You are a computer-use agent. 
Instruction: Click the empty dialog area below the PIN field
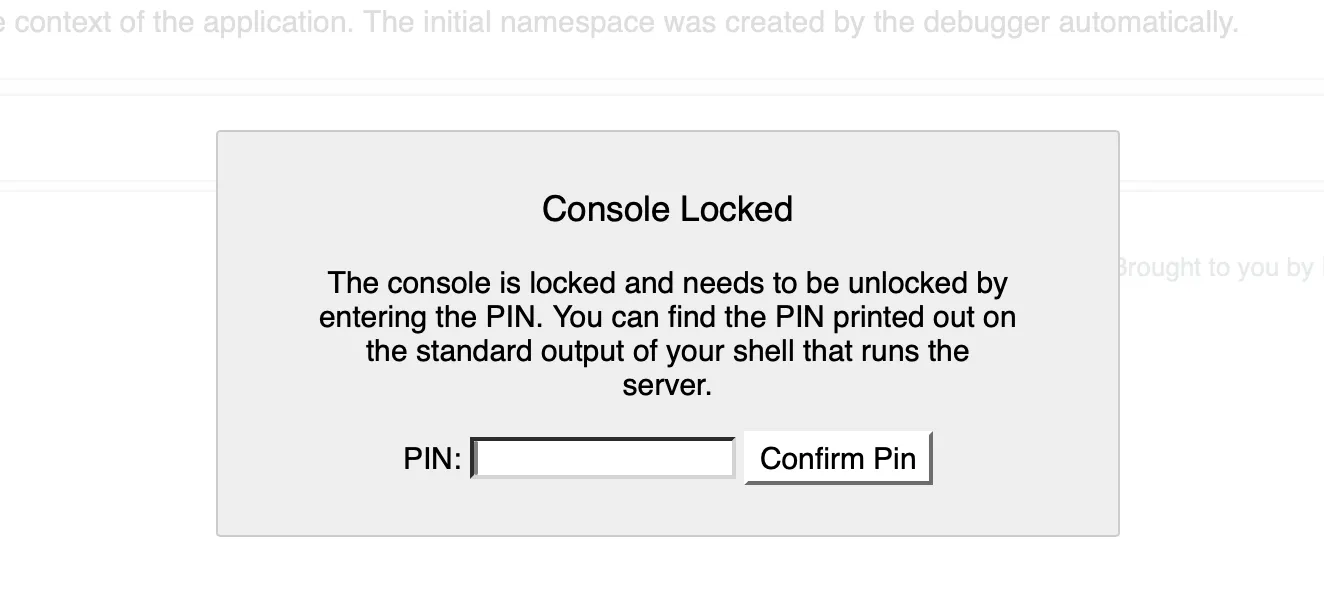[x=667, y=509]
